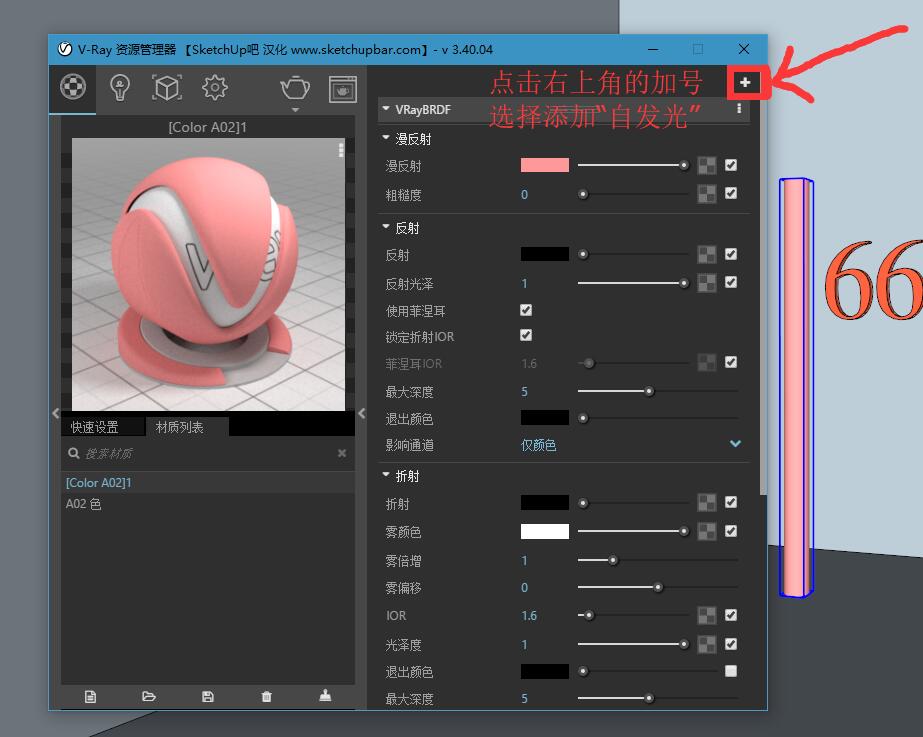Click the 雾倍增 slider handle
This screenshot has height=737, width=923.
click(x=613, y=560)
